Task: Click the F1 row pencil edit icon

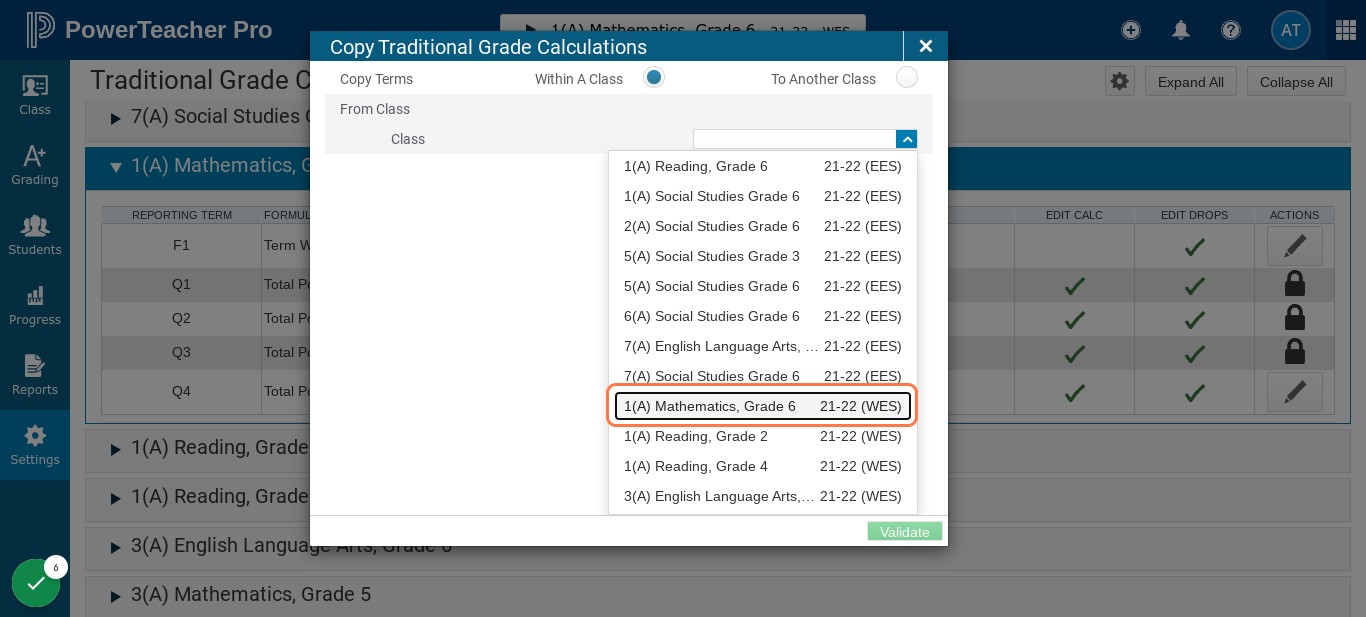Action: [x=1295, y=245]
